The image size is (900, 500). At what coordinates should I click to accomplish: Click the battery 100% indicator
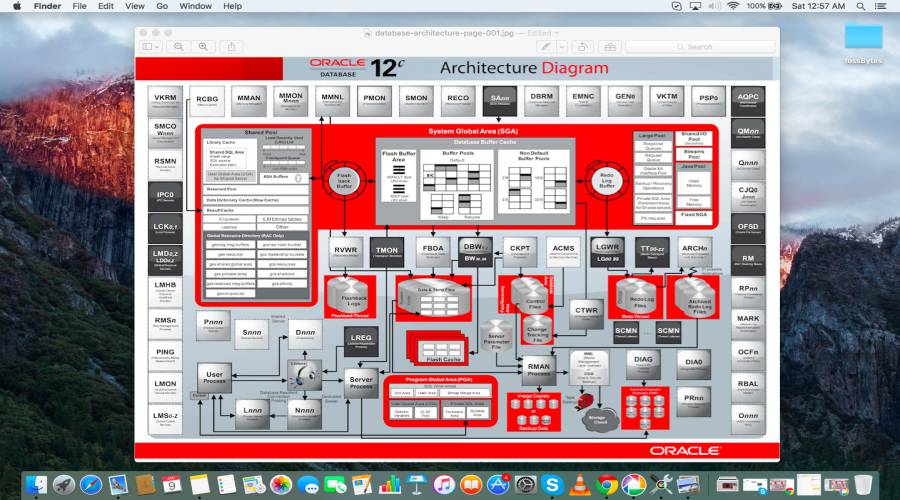tap(764, 6)
